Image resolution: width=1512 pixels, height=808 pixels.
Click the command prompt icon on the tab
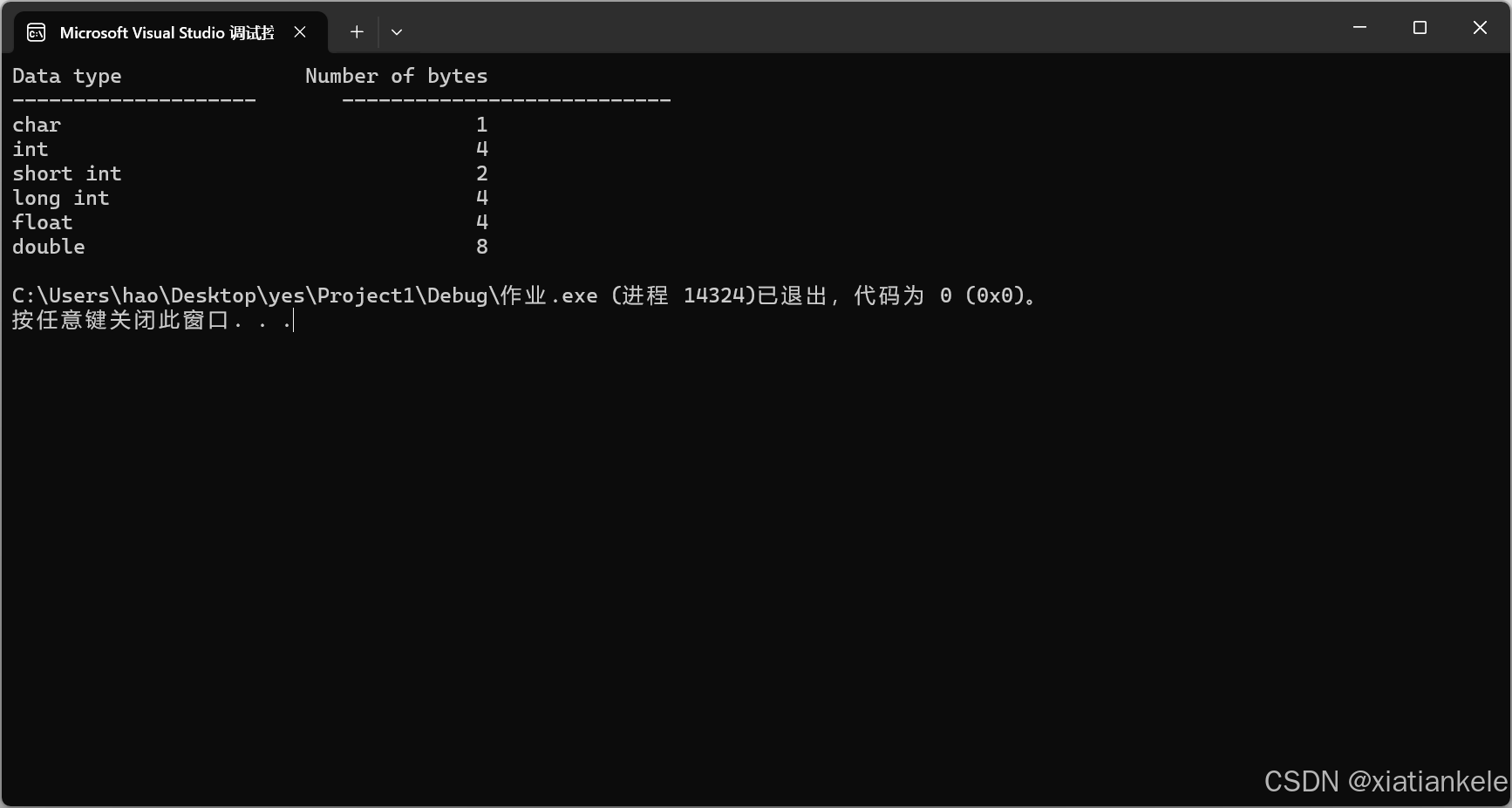pyautogui.click(x=36, y=31)
